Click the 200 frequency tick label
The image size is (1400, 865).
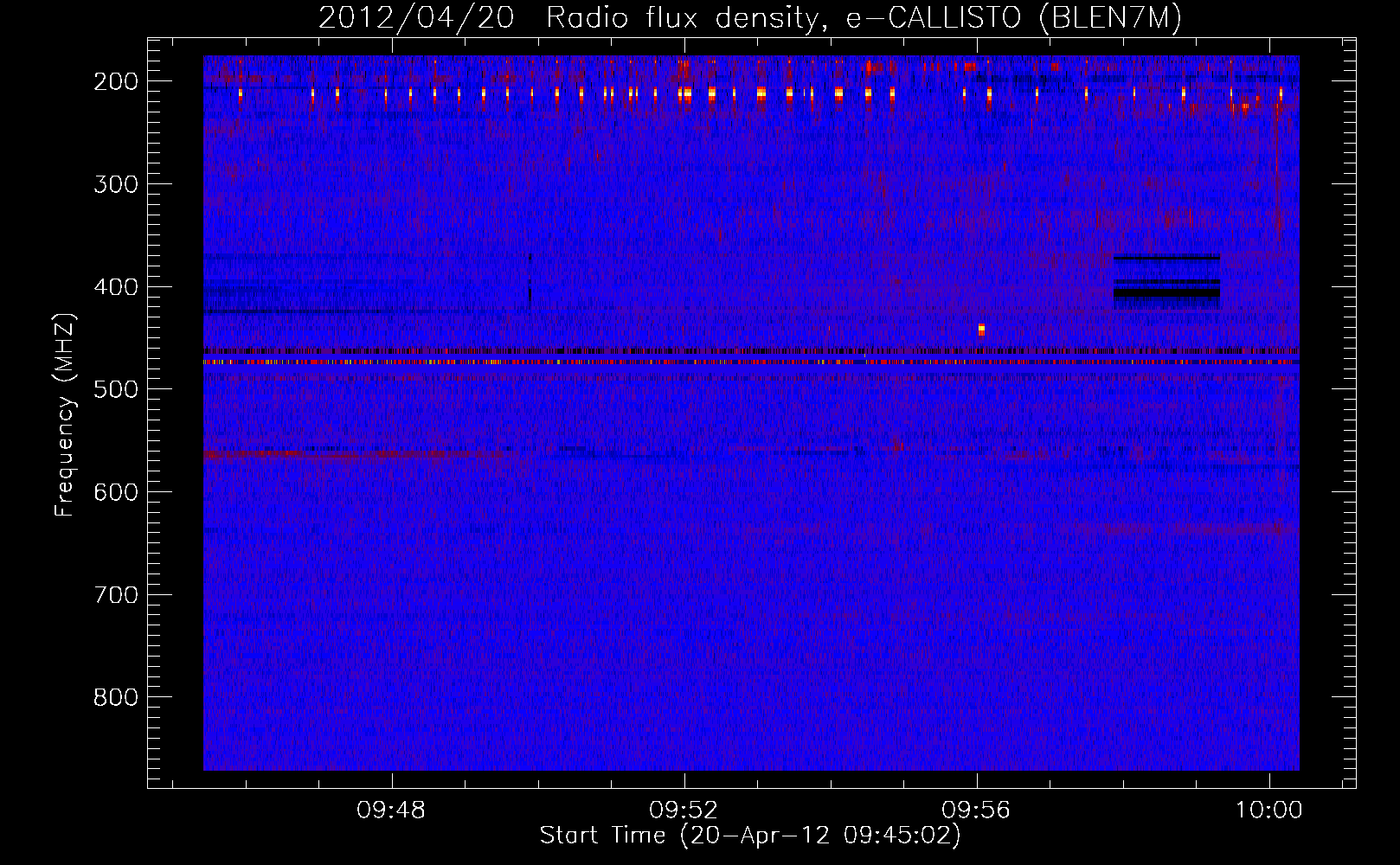116,81
